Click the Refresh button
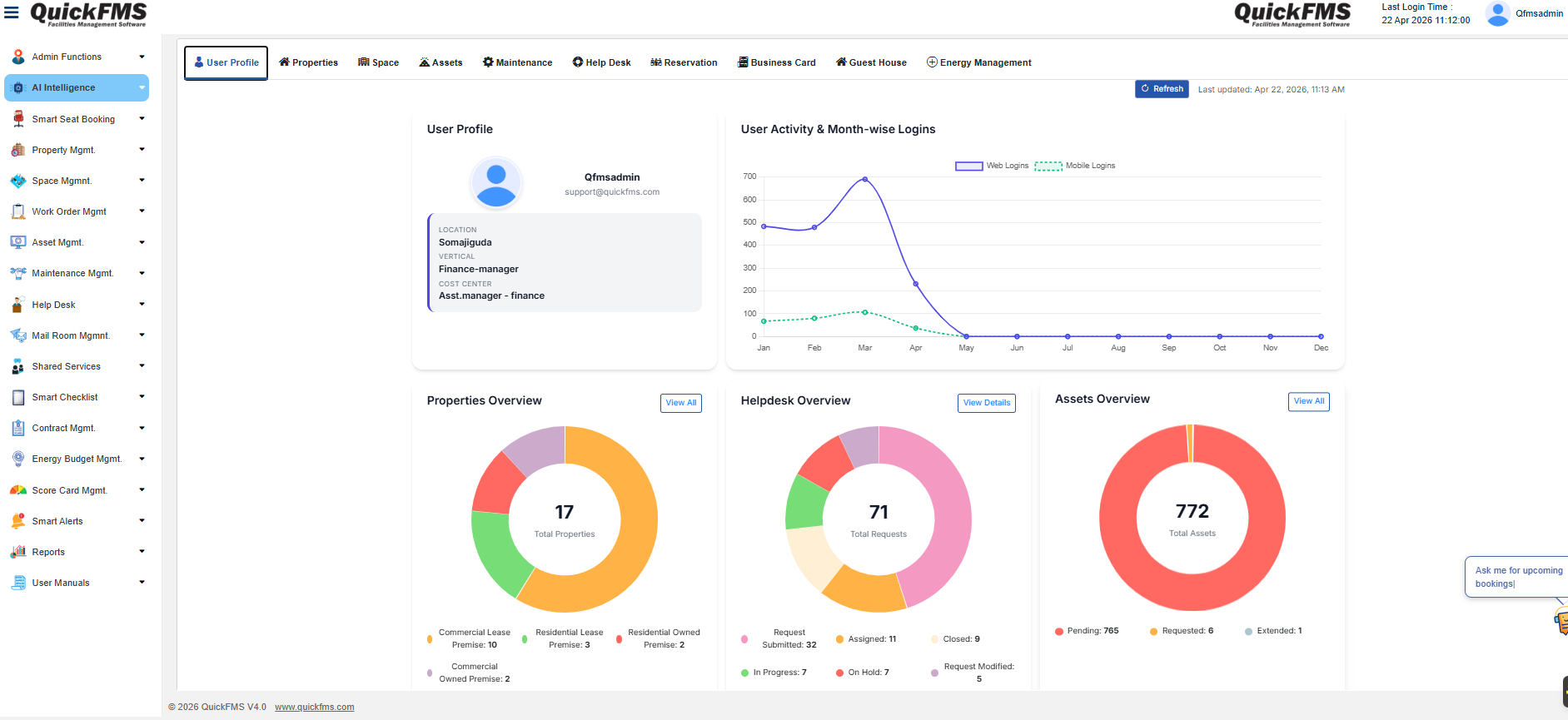 [x=1162, y=89]
